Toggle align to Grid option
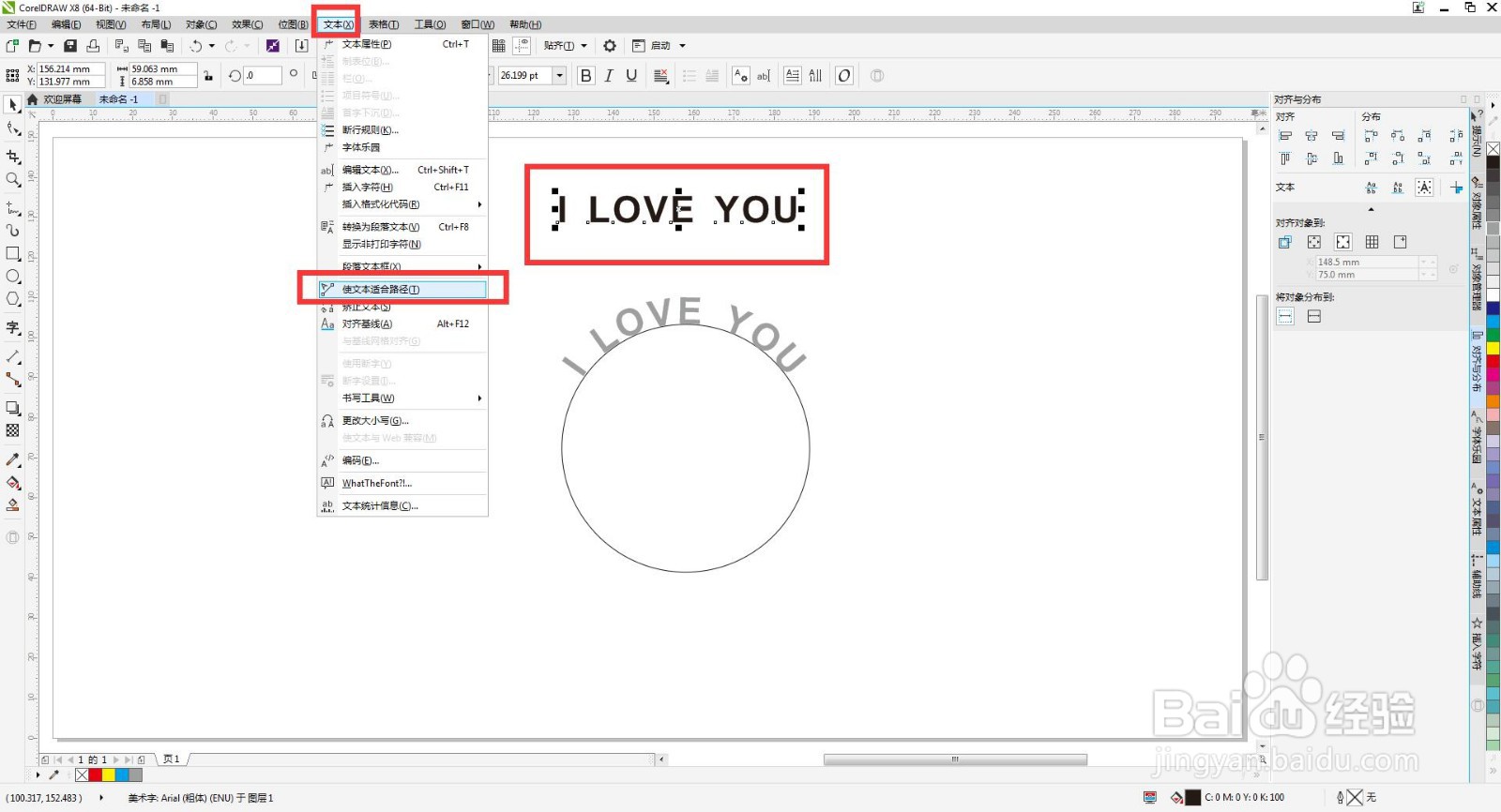This screenshot has width=1501, height=812. (x=1372, y=242)
